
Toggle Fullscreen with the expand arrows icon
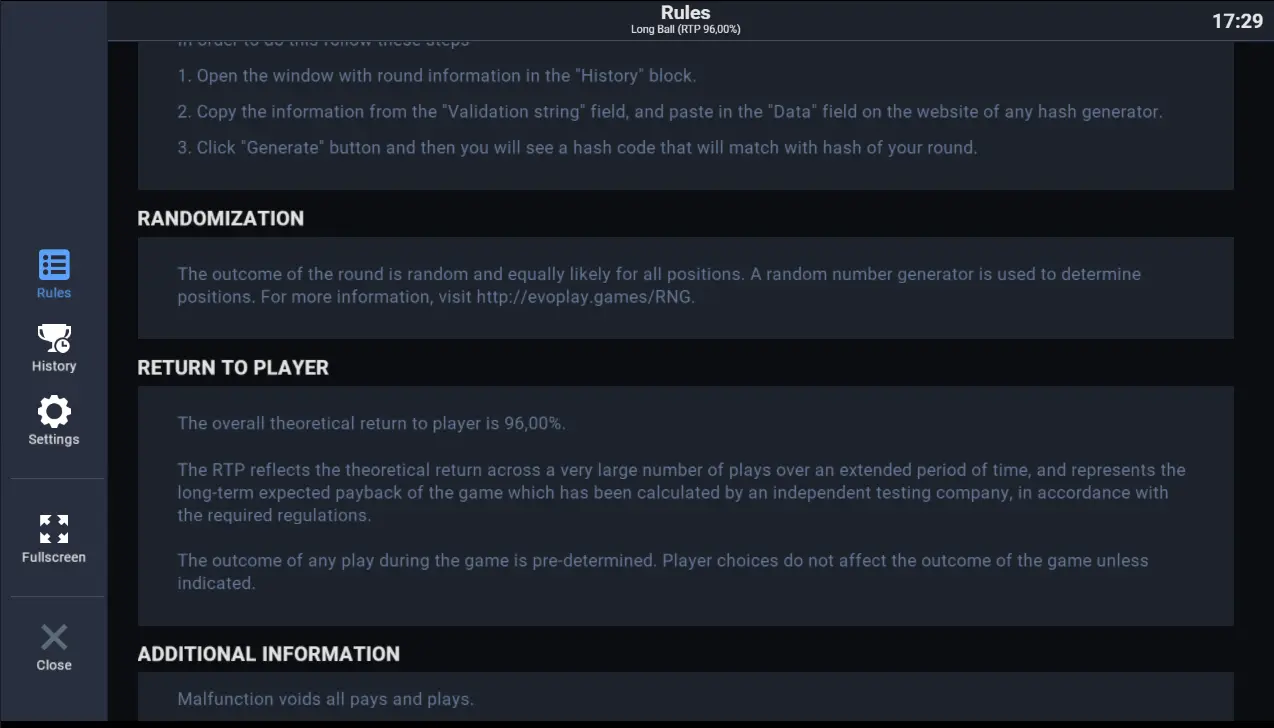point(54,529)
